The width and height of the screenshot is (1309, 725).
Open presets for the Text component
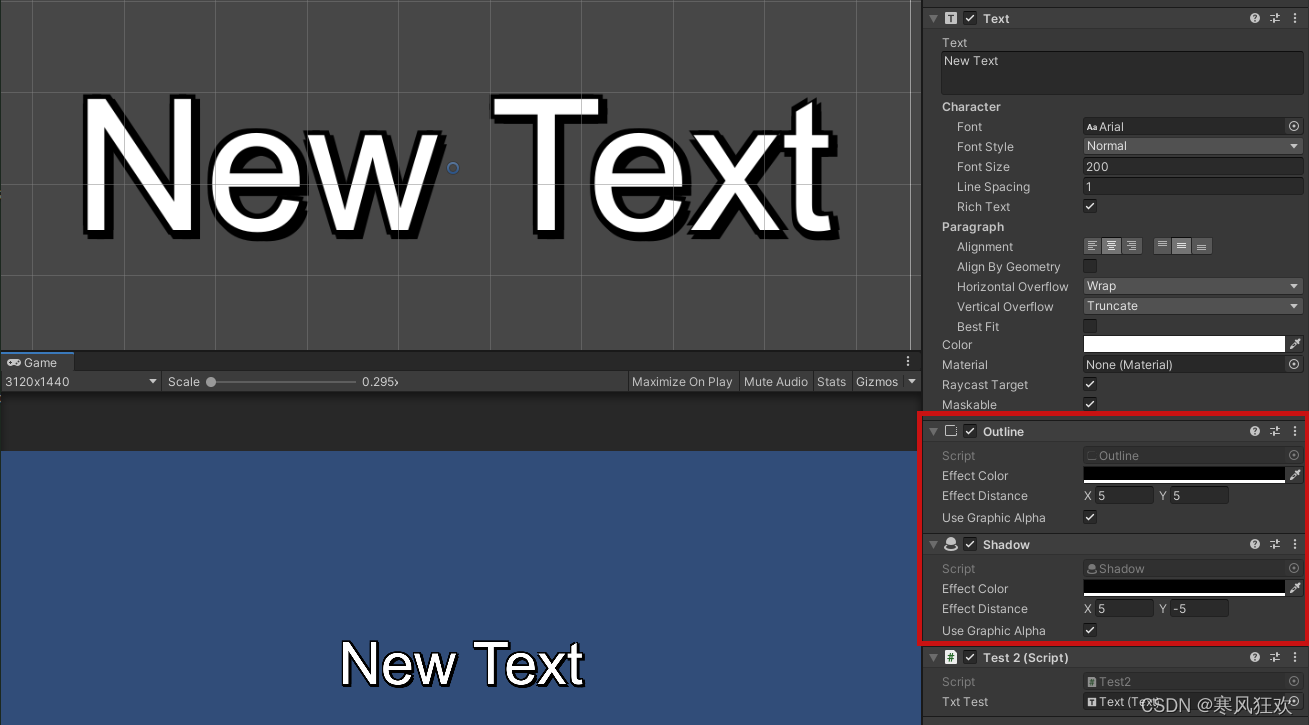point(1275,18)
